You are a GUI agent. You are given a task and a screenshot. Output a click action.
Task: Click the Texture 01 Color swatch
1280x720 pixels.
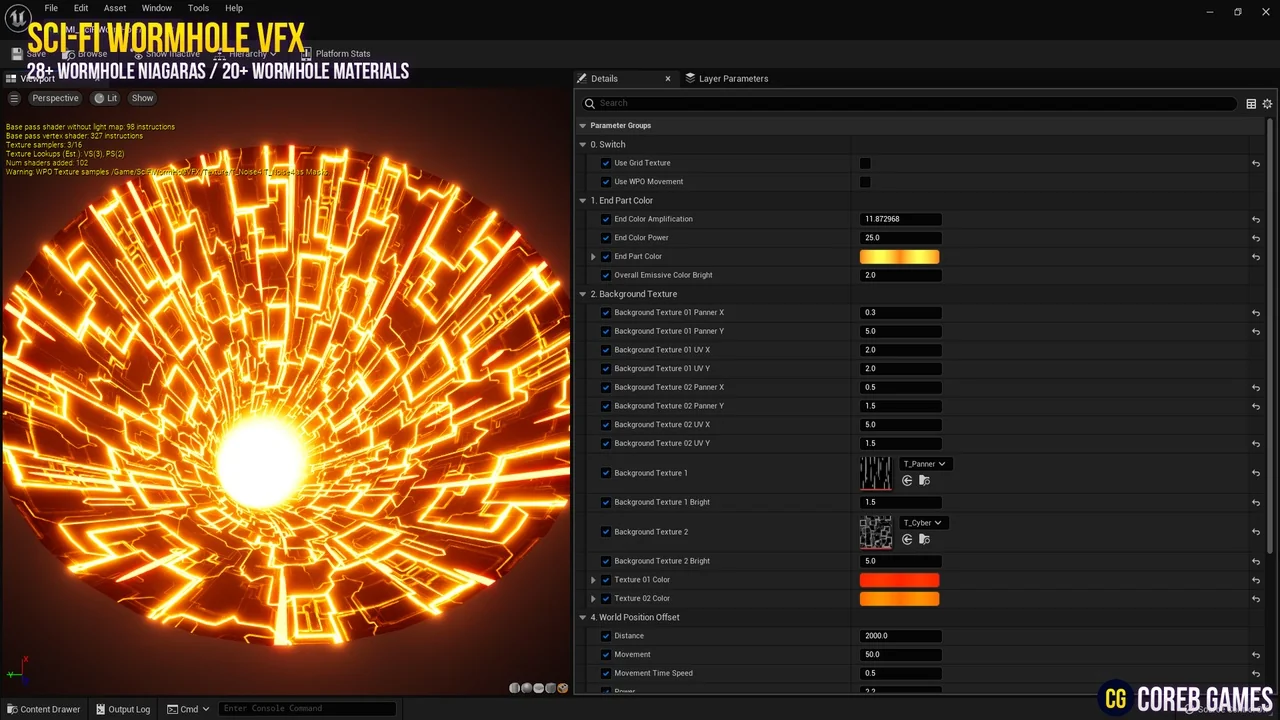click(x=899, y=580)
